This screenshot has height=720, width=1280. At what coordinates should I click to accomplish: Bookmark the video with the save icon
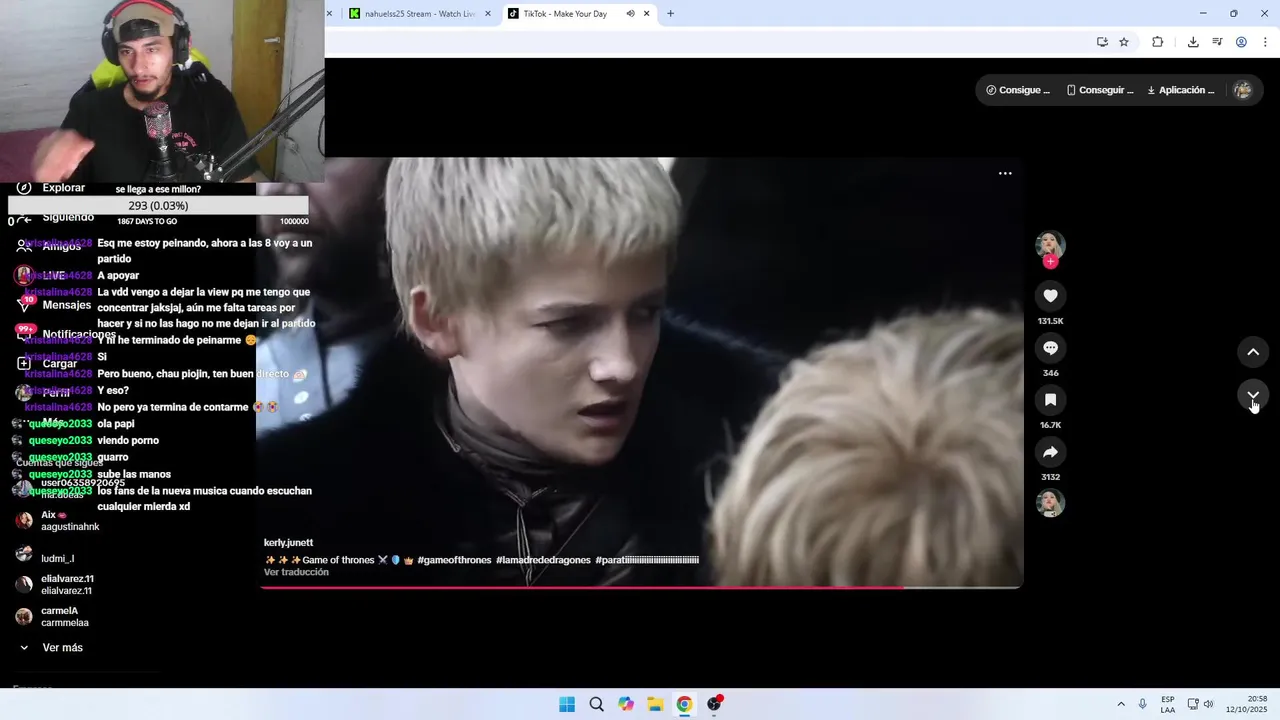coord(1050,400)
